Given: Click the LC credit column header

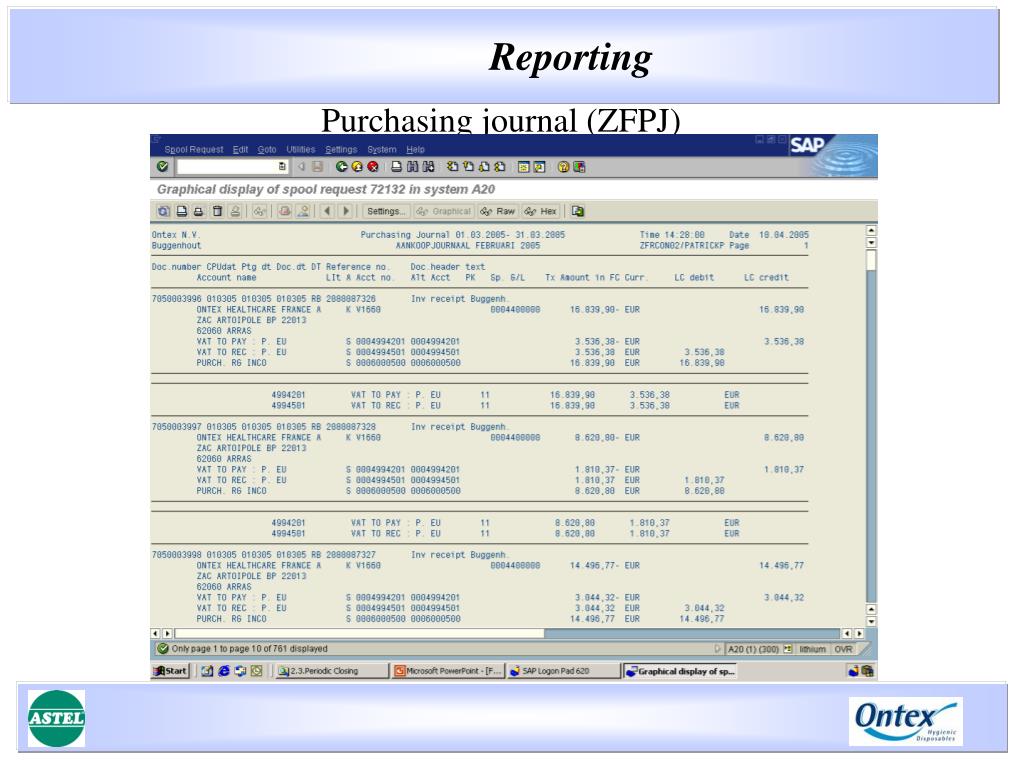Looking at the screenshot, I should tap(766, 278).
